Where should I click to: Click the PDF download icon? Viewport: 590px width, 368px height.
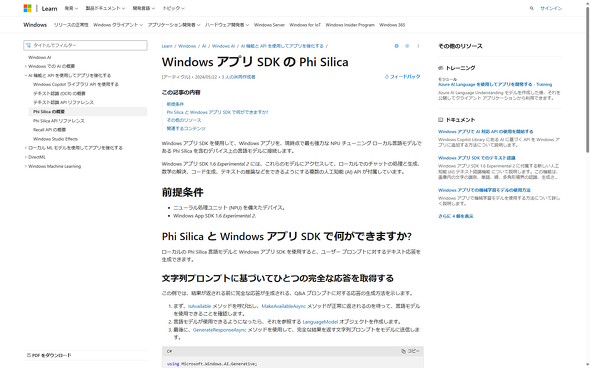29,355
